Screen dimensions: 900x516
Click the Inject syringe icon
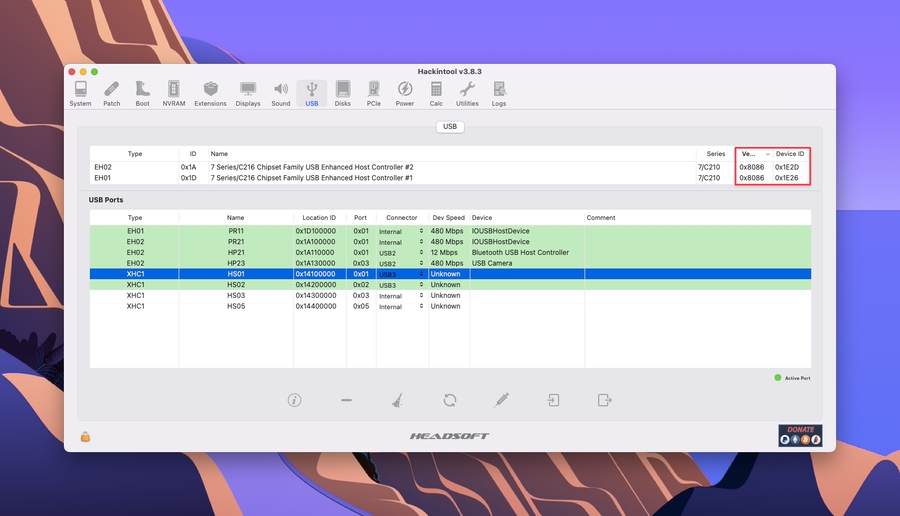point(501,400)
